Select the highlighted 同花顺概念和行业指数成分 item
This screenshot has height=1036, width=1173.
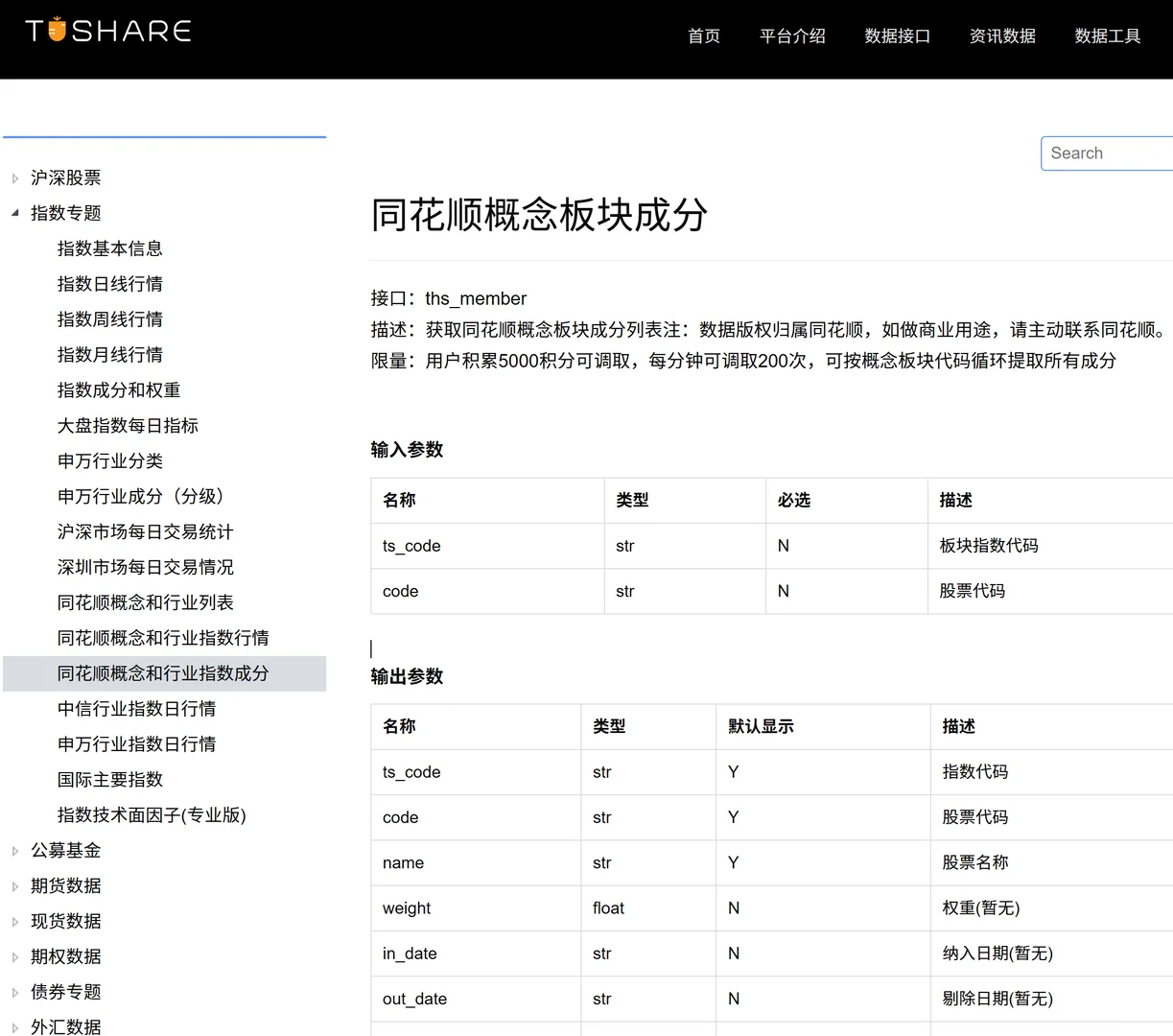[163, 672]
